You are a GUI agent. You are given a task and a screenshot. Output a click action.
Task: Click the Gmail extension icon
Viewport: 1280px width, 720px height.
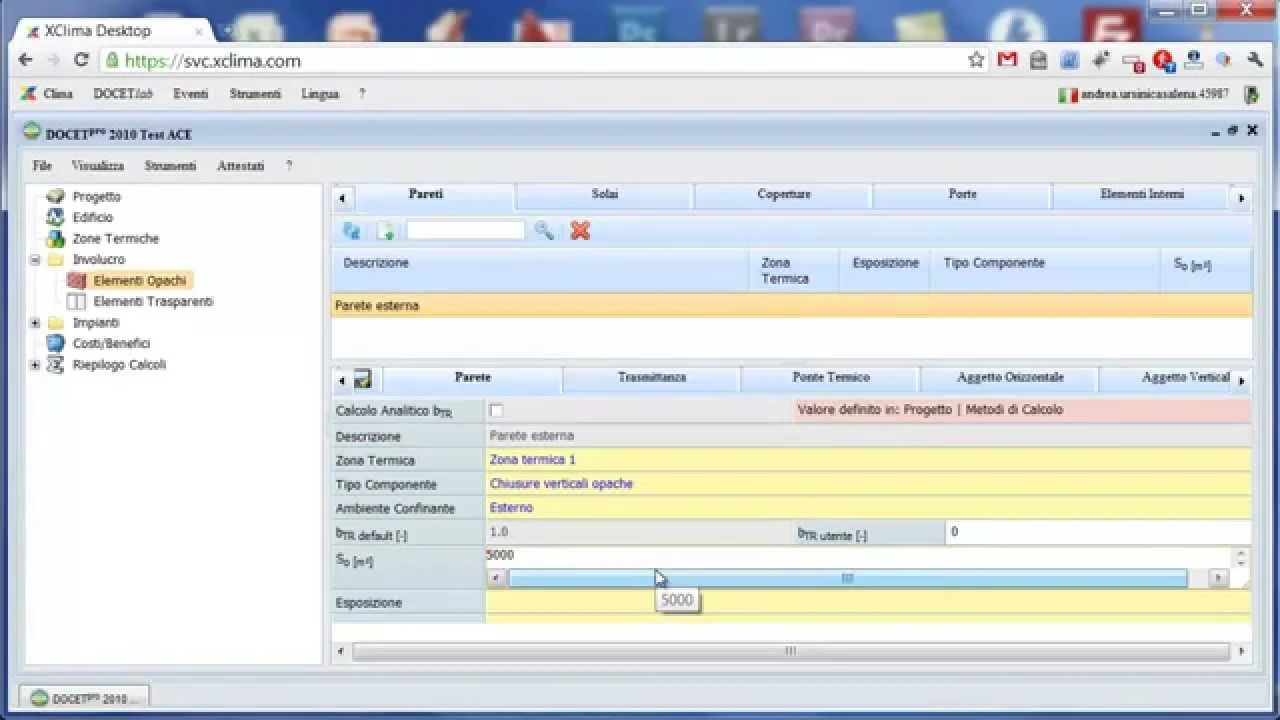click(1007, 60)
